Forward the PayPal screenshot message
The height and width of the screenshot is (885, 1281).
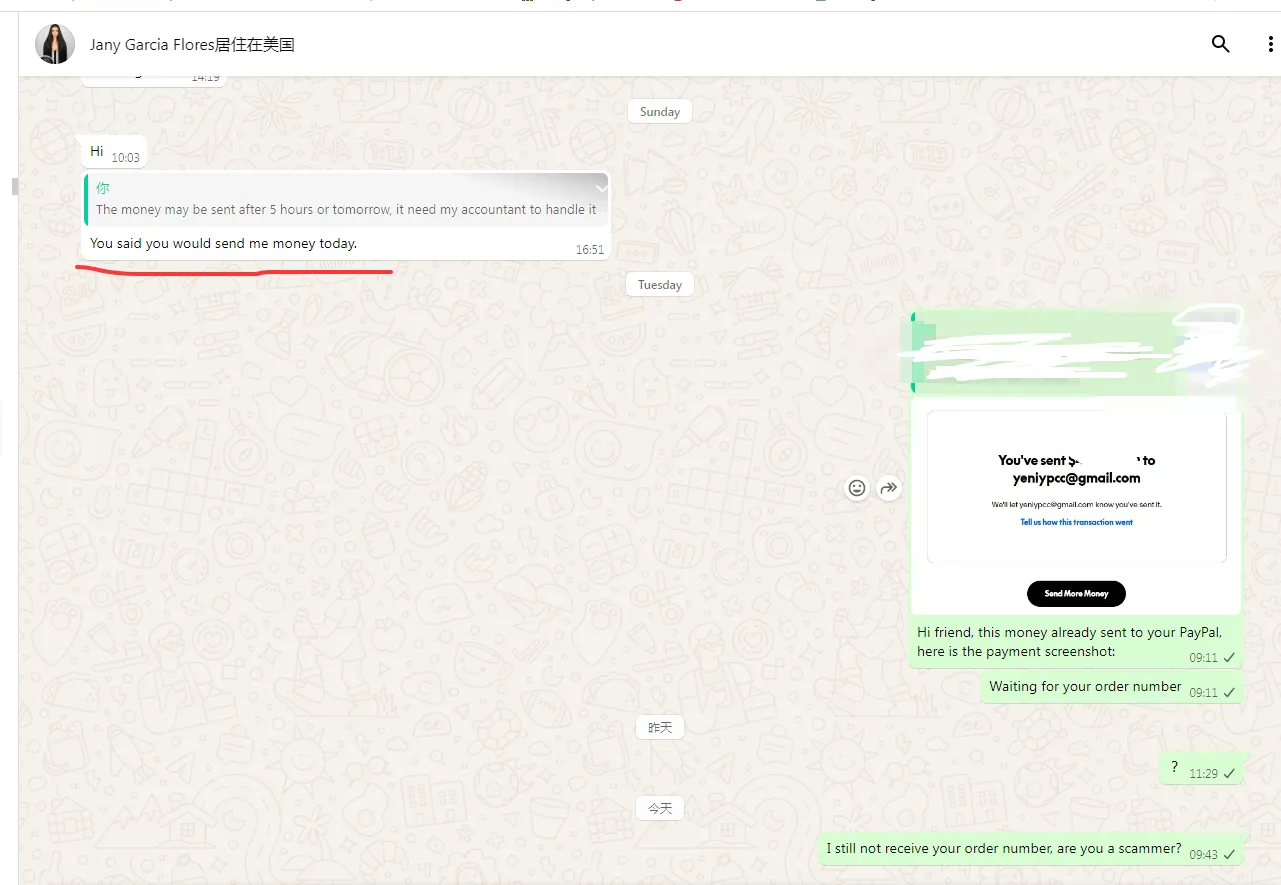(889, 488)
